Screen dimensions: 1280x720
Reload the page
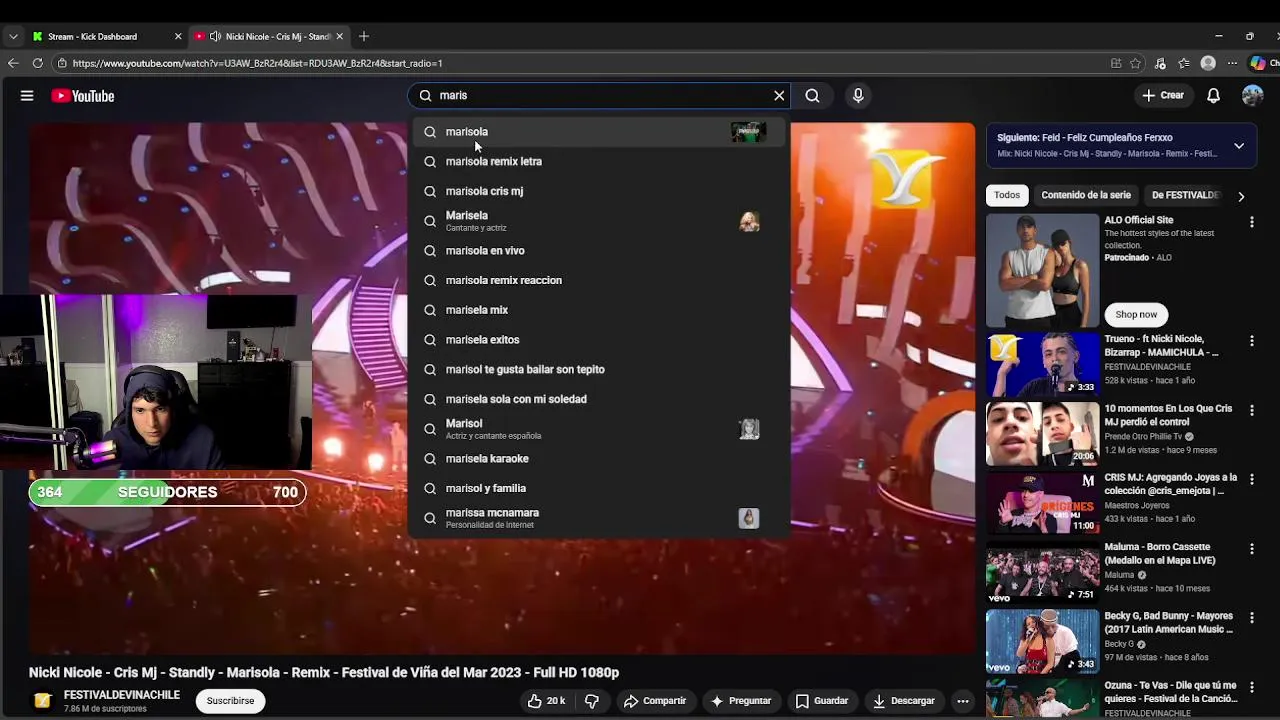tap(37, 63)
